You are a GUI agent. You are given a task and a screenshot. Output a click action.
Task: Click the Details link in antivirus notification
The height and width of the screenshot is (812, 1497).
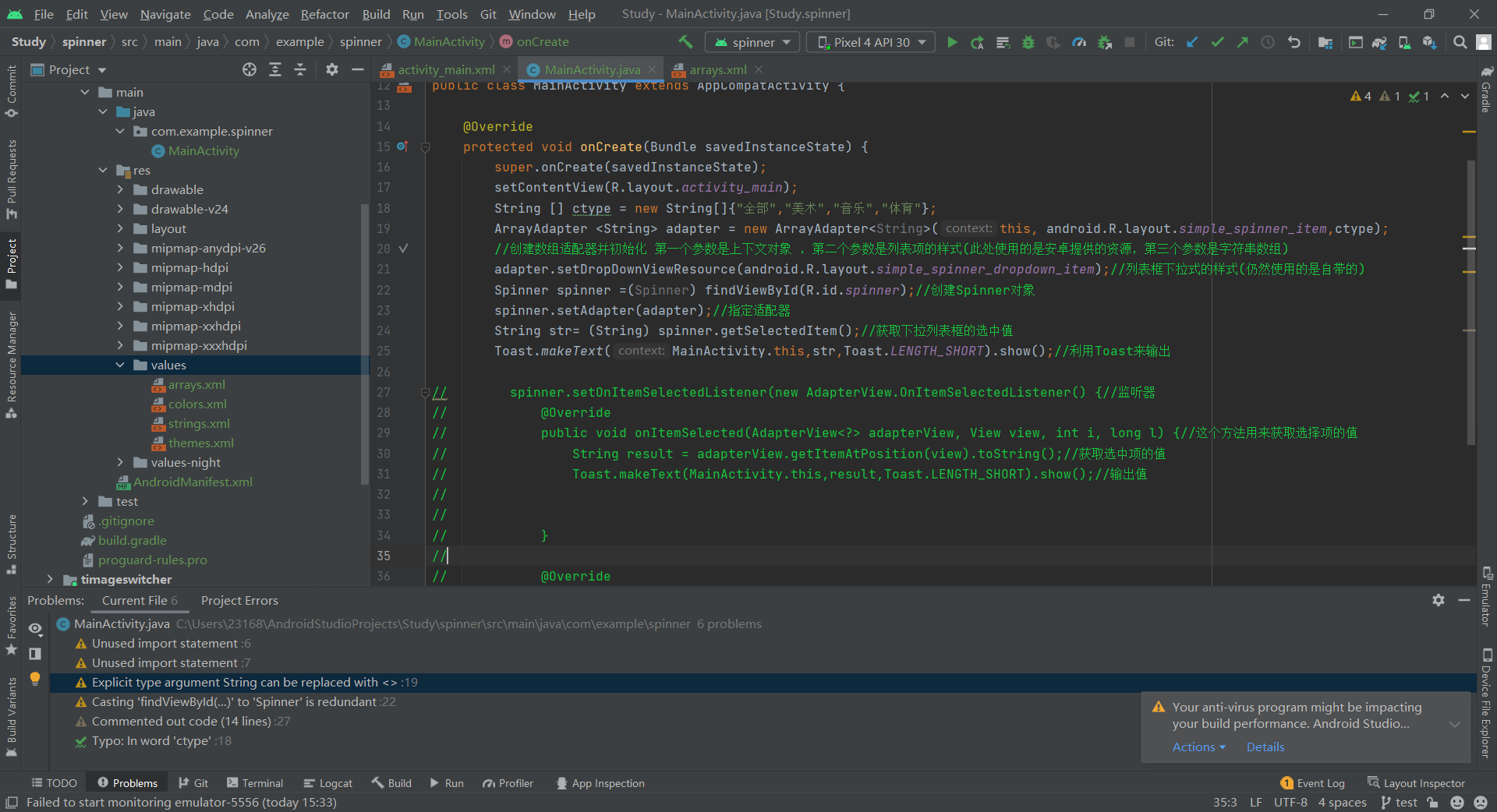point(1265,747)
